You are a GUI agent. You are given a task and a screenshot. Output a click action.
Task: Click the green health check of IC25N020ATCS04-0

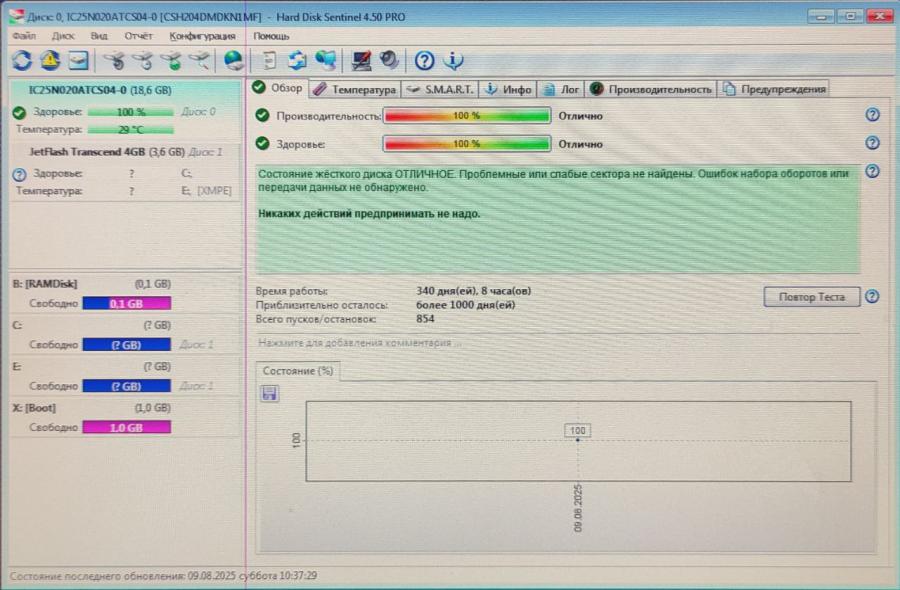(20, 112)
